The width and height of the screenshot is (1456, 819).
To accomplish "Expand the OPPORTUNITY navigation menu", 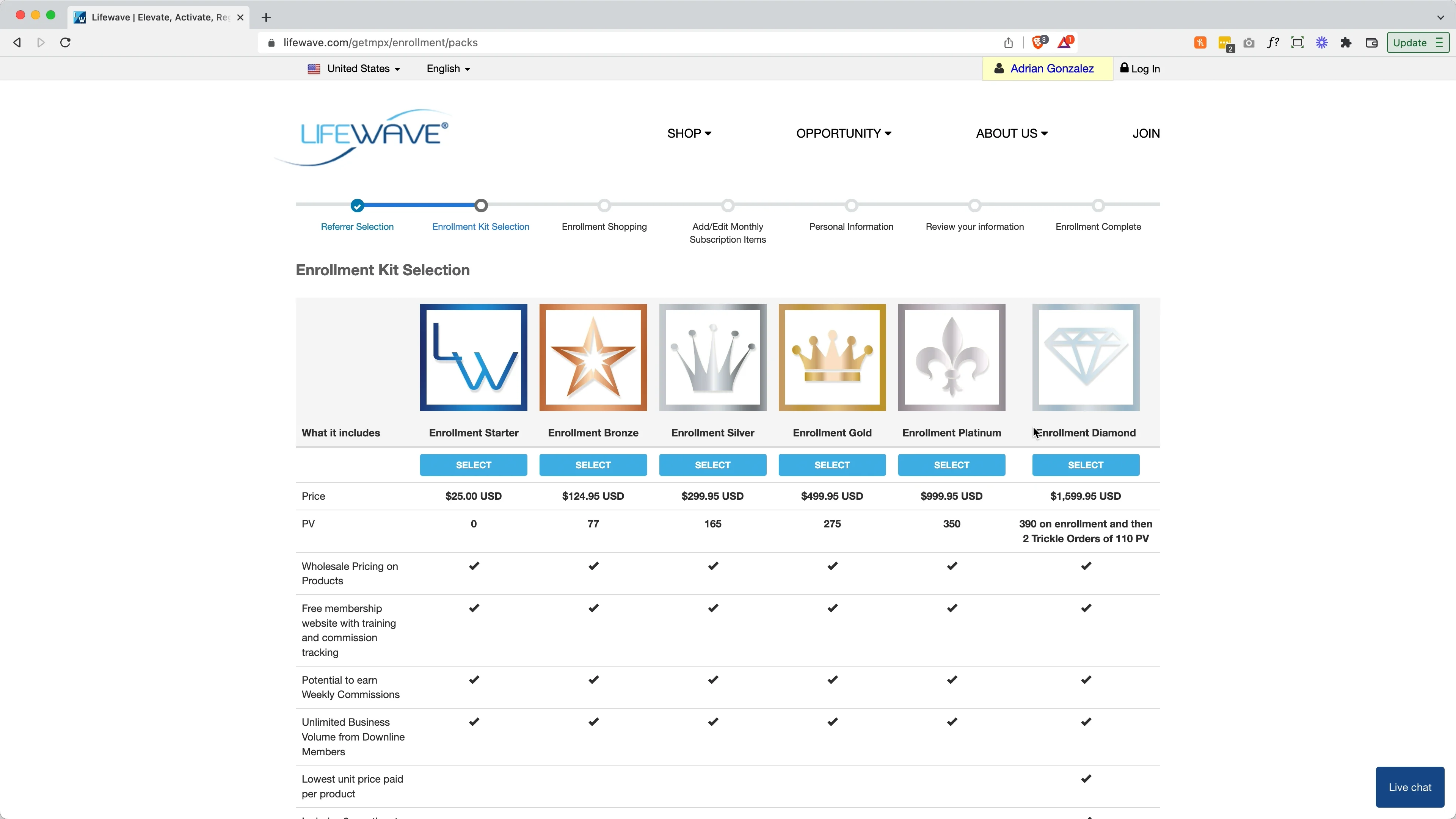I will point(843,133).
